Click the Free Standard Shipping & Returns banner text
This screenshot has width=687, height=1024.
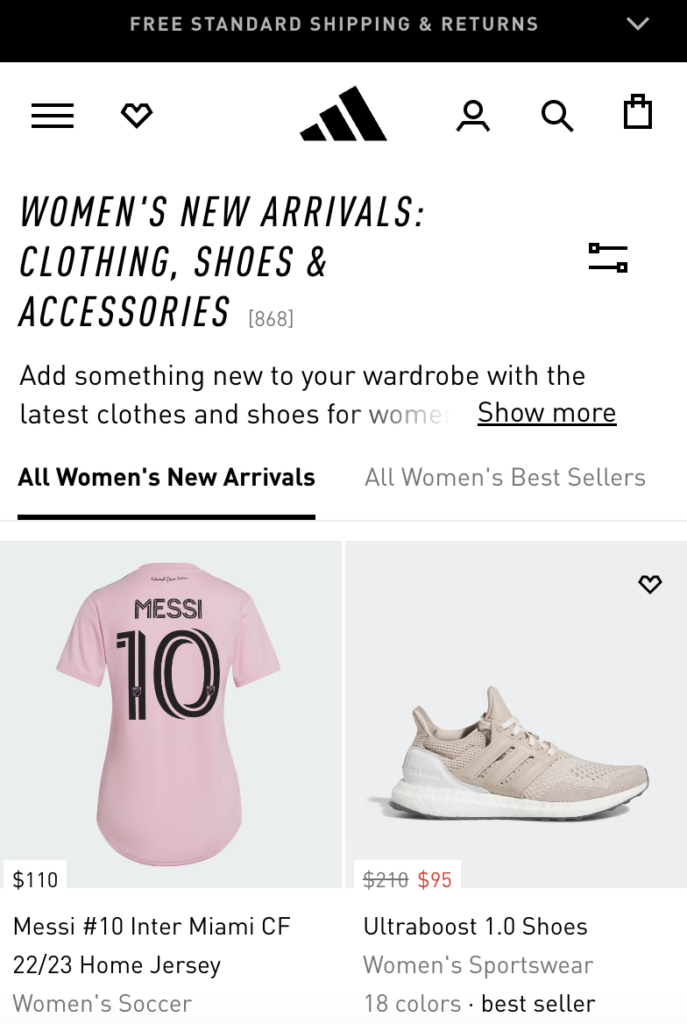[334, 24]
